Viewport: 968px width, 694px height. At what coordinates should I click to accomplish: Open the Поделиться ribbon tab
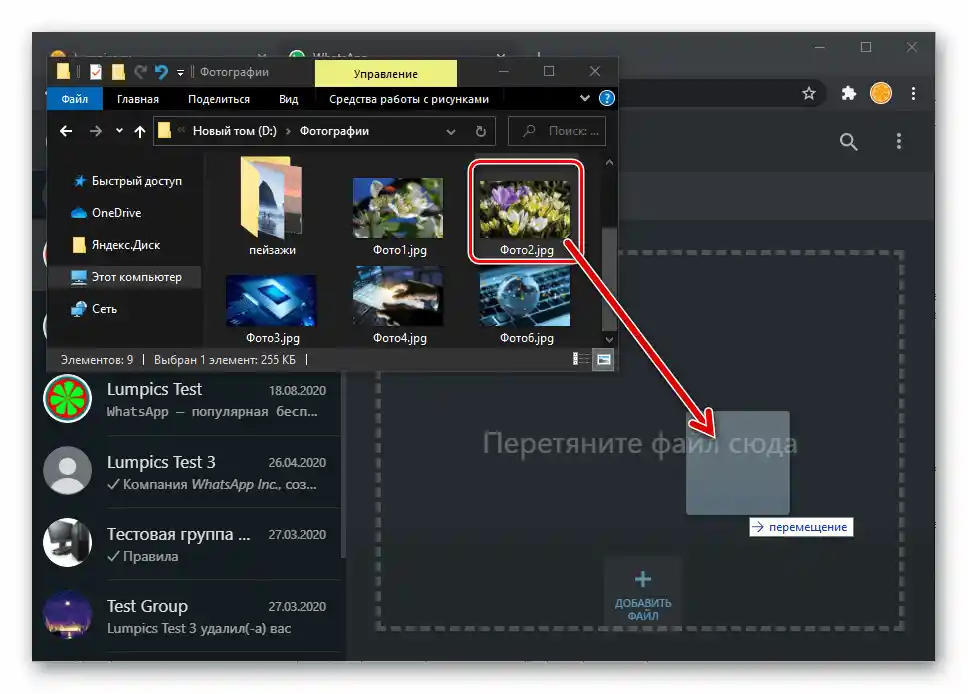coord(219,99)
